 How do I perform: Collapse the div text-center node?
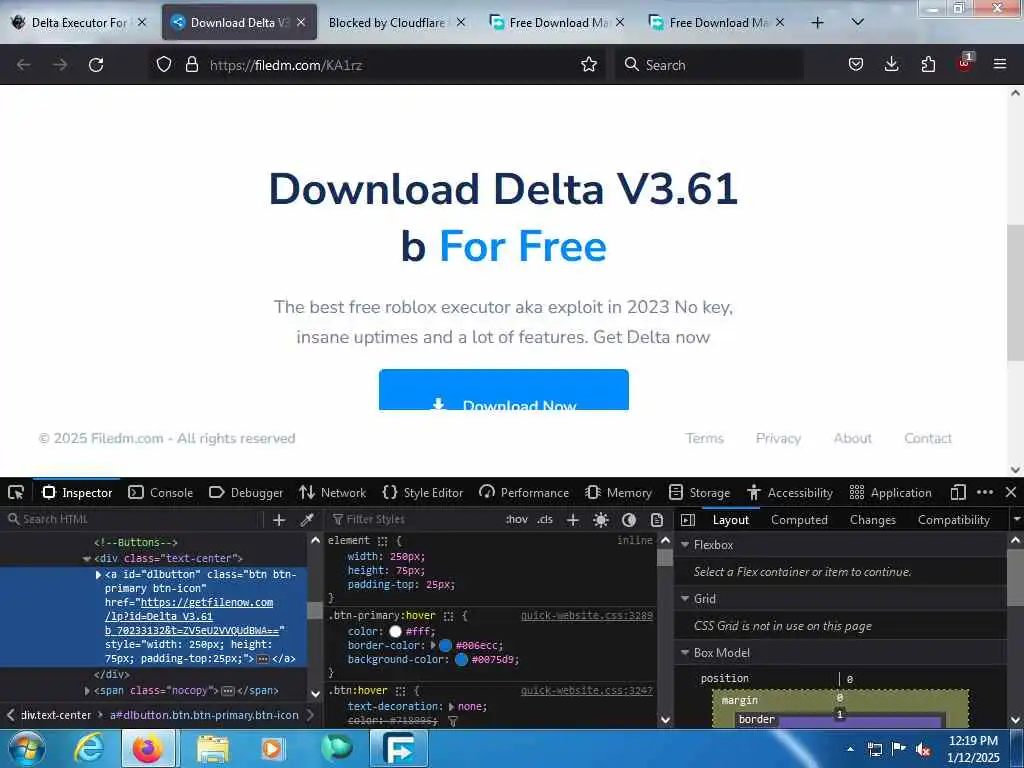coord(86,558)
